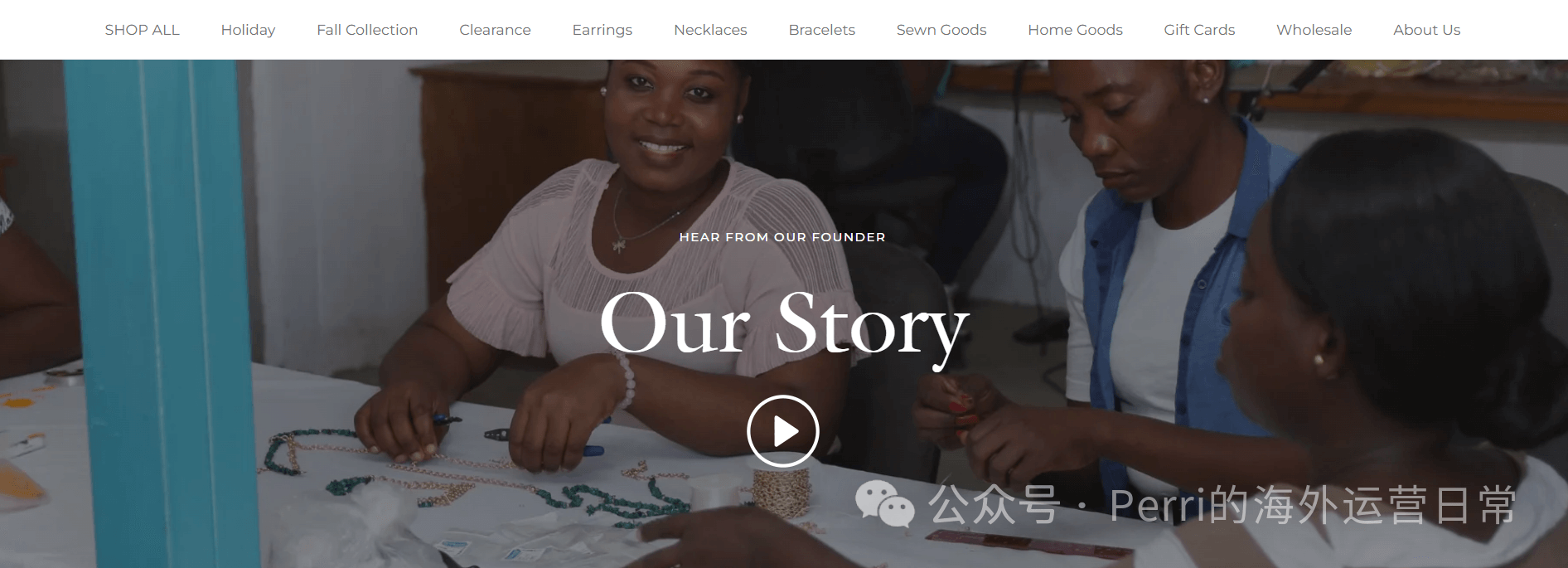This screenshot has width=1568, height=568.
Task: Select Earrings in the navigation bar
Action: tap(602, 30)
